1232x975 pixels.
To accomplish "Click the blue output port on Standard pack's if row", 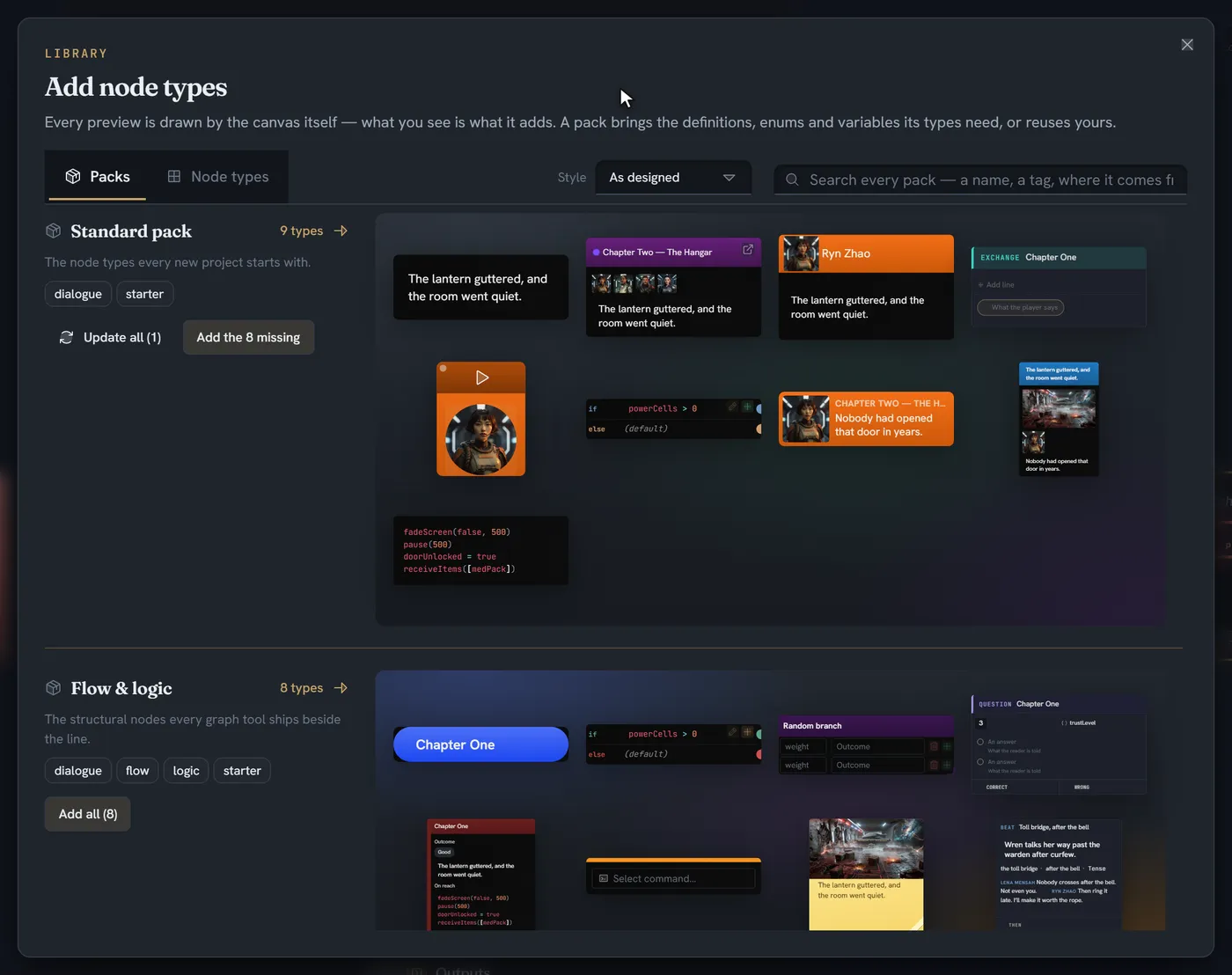I will click(x=759, y=408).
